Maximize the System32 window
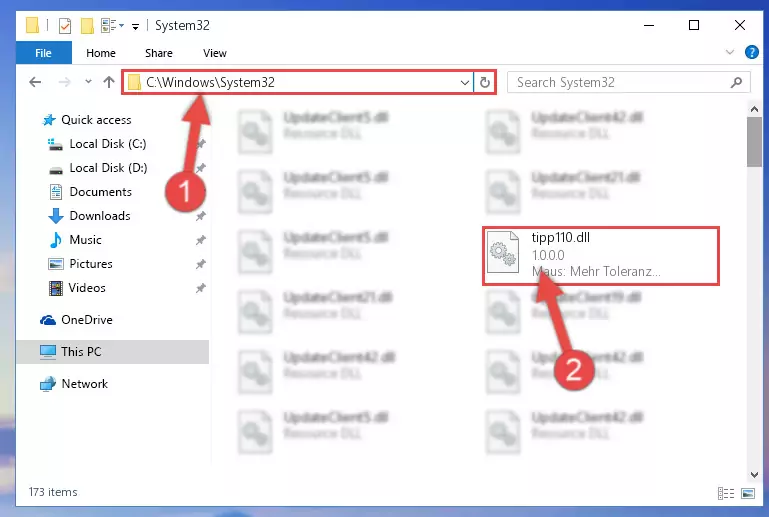The height and width of the screenshot is (517, 769). point(694,26)
